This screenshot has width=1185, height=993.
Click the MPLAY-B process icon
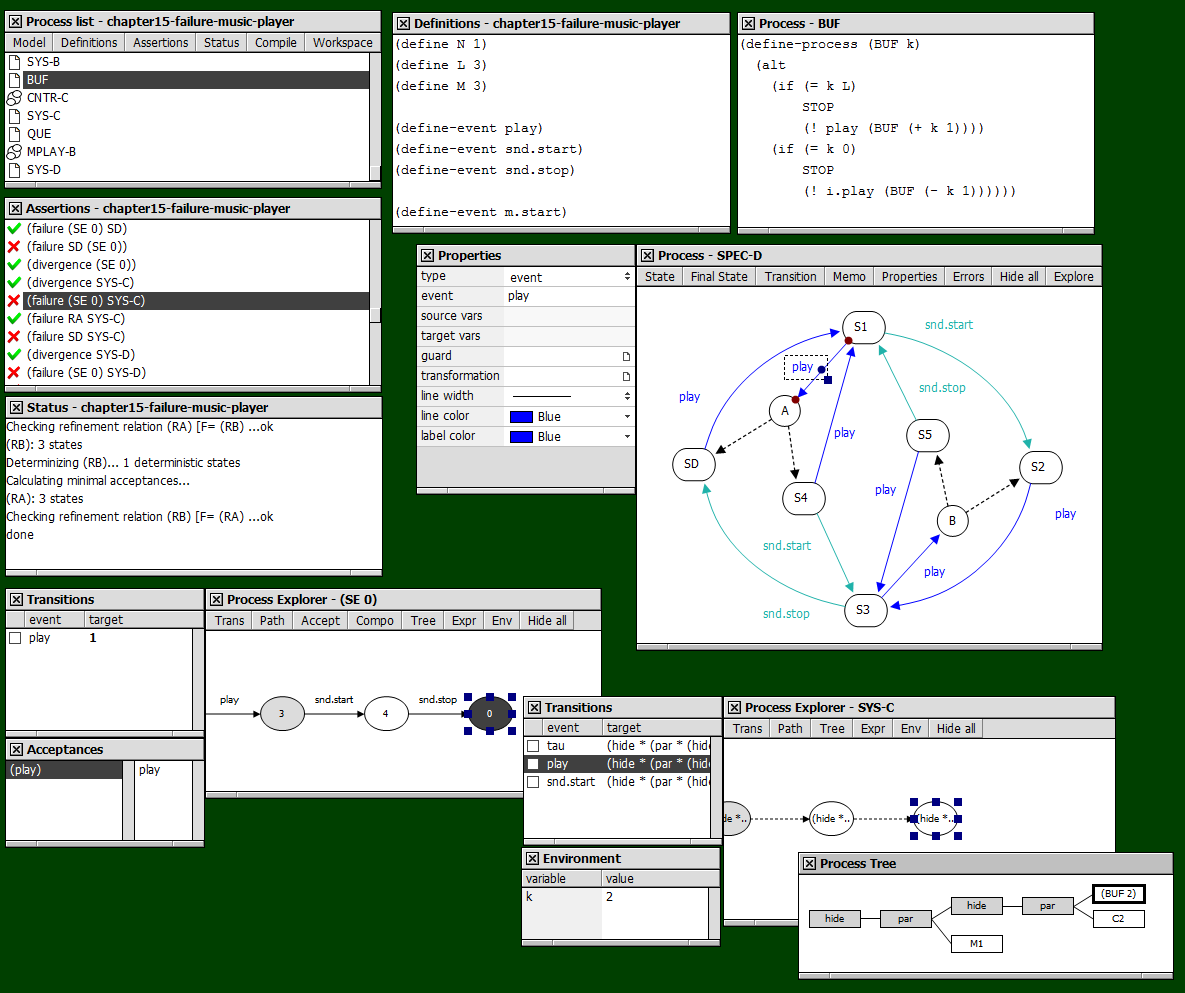[14, 152]
